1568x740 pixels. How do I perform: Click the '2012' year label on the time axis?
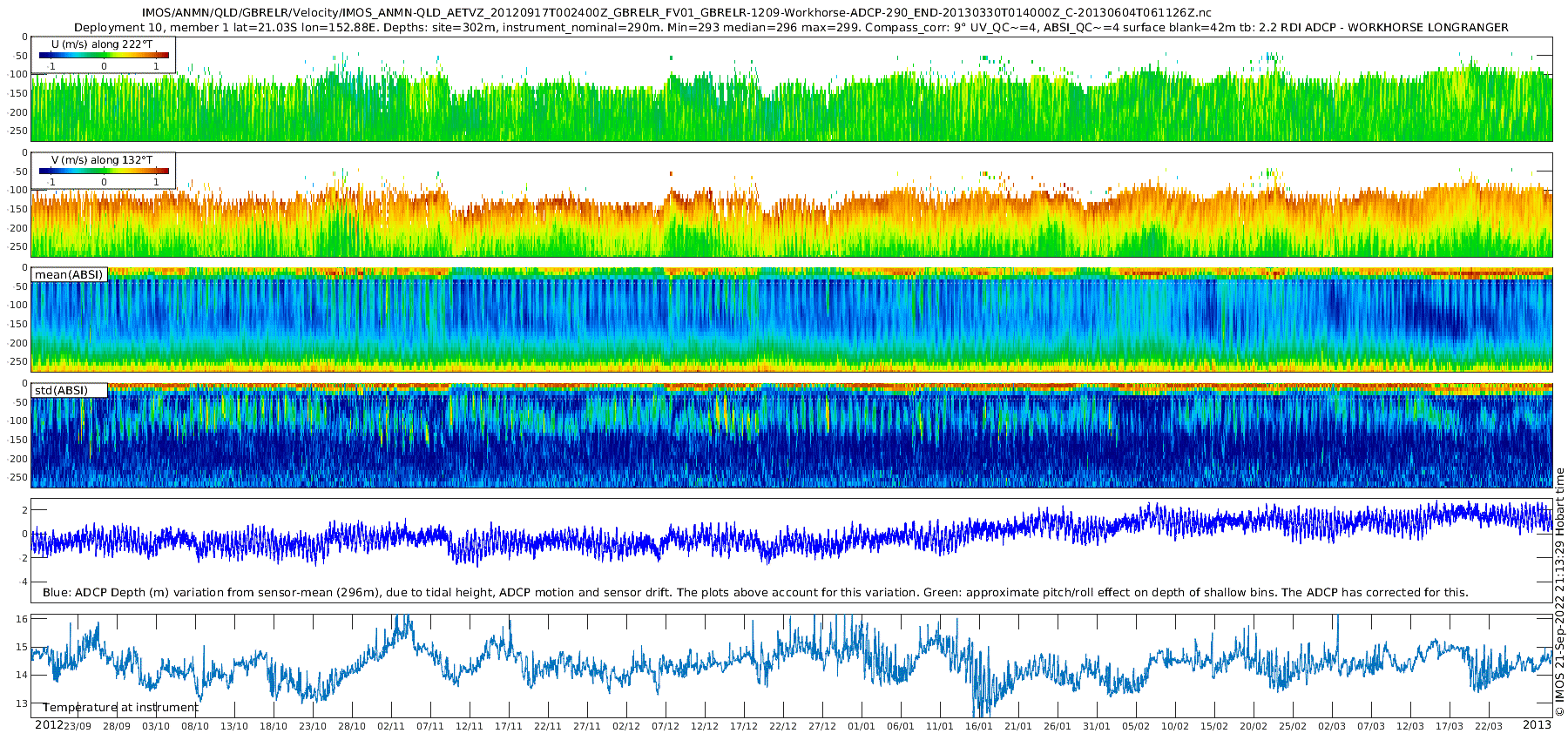click(48, 725)
